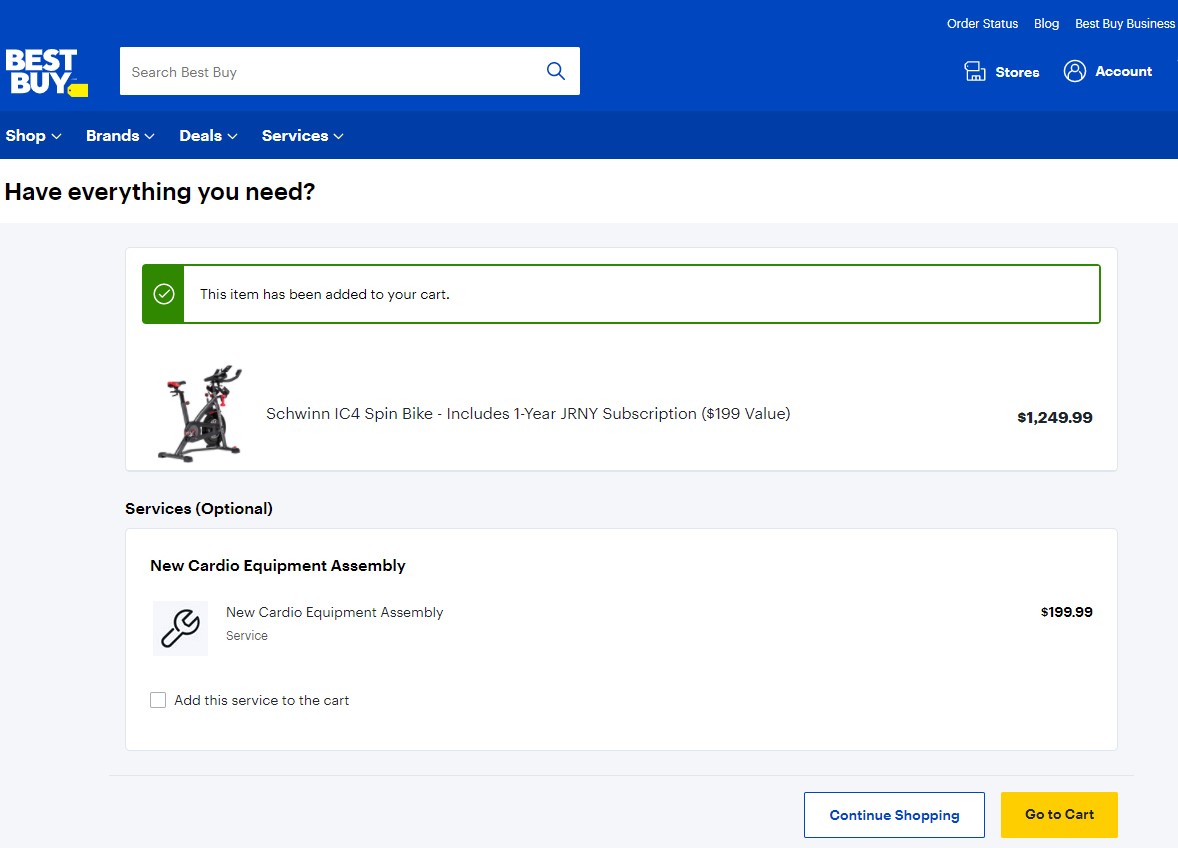Click the gray Service label

pos(246,635)
